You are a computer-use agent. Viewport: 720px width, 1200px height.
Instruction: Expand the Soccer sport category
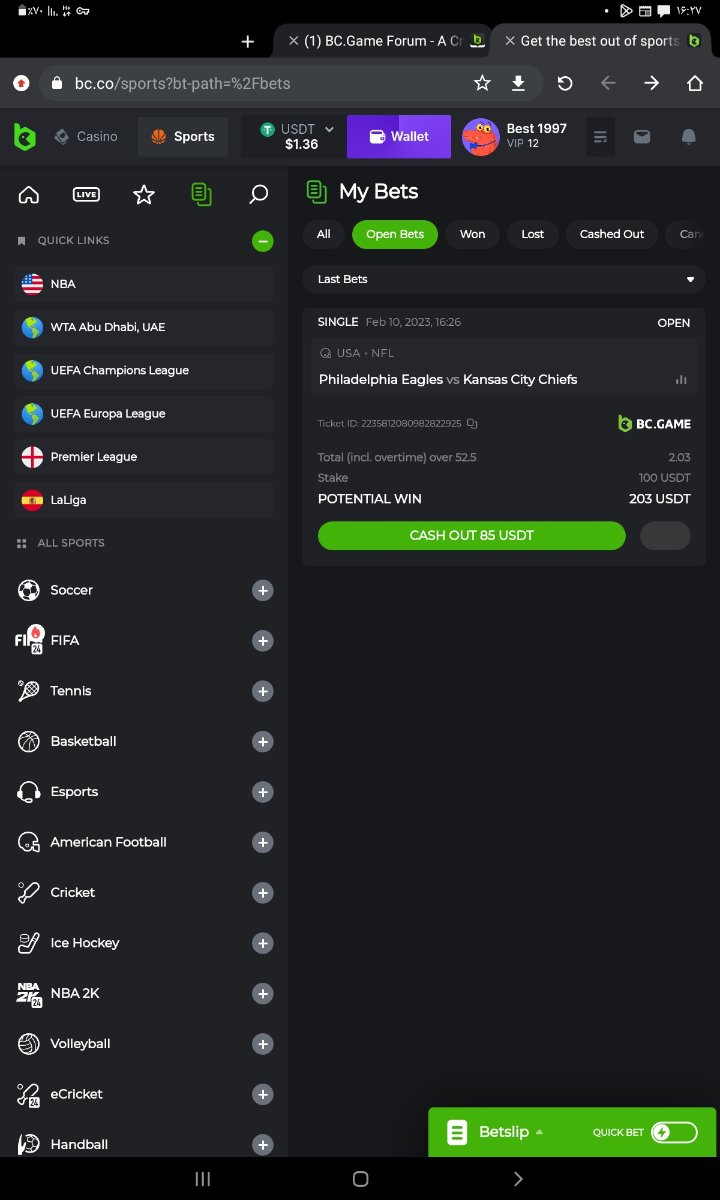click(262, 591)
